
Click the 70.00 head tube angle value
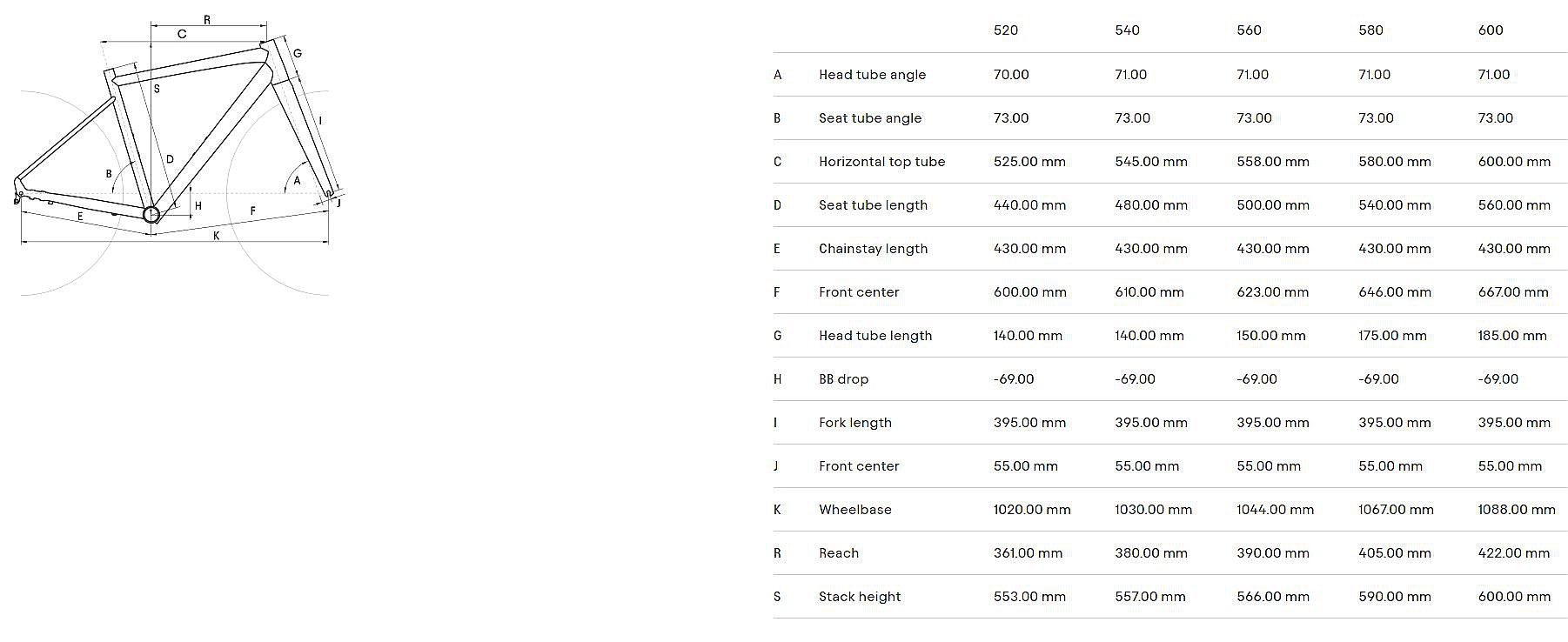(1011, 75)
